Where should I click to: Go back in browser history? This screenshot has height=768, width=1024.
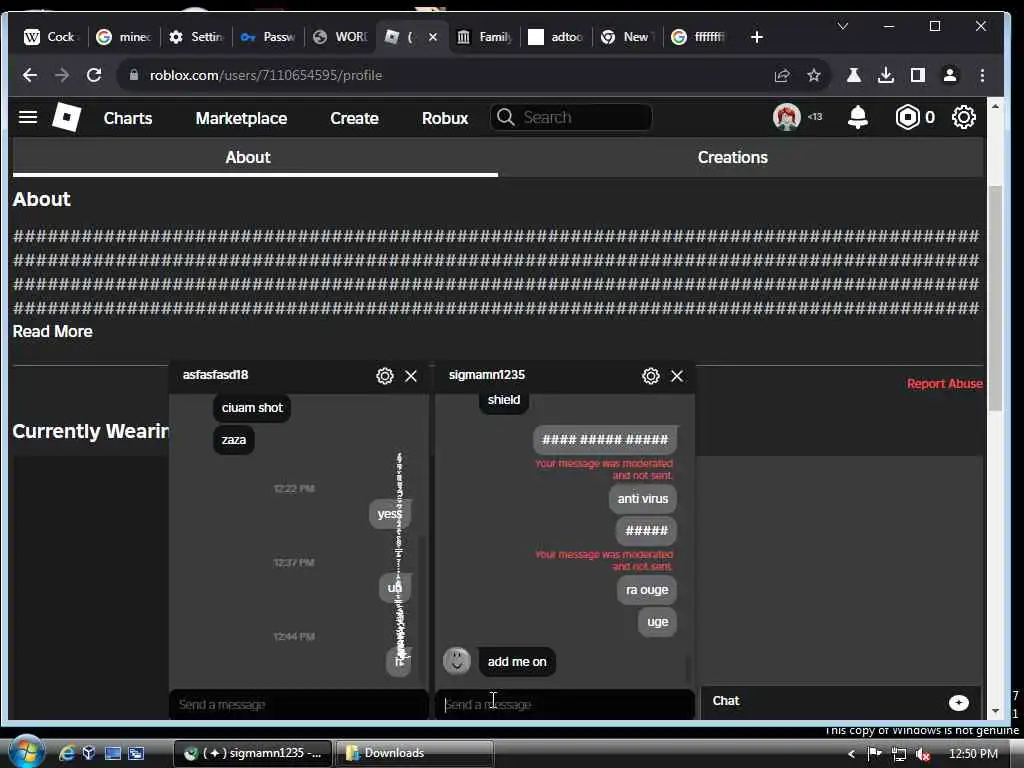coord(30,75)
